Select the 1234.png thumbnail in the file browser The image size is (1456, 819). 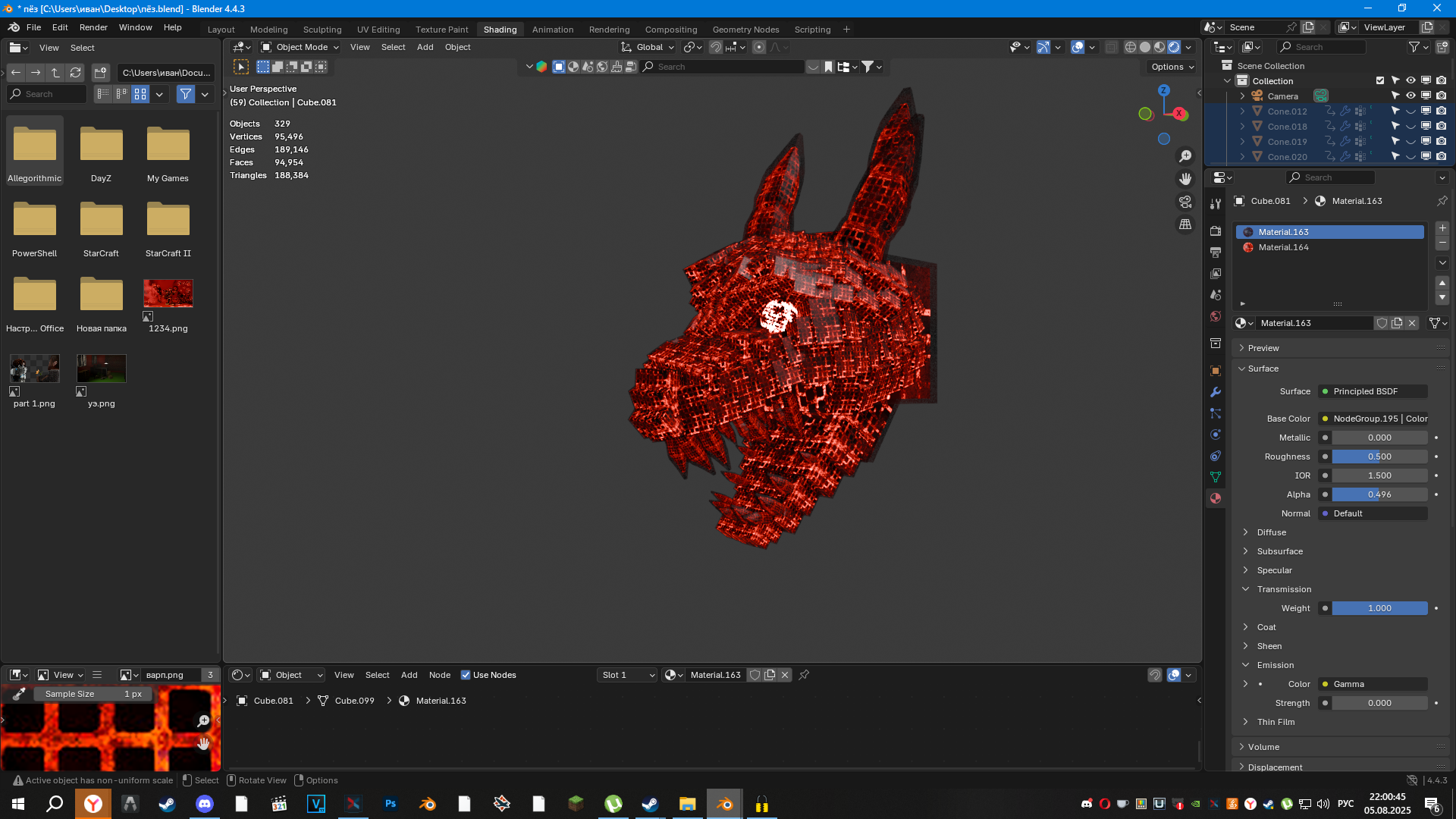pyautogui.click(x=168, y=294)
